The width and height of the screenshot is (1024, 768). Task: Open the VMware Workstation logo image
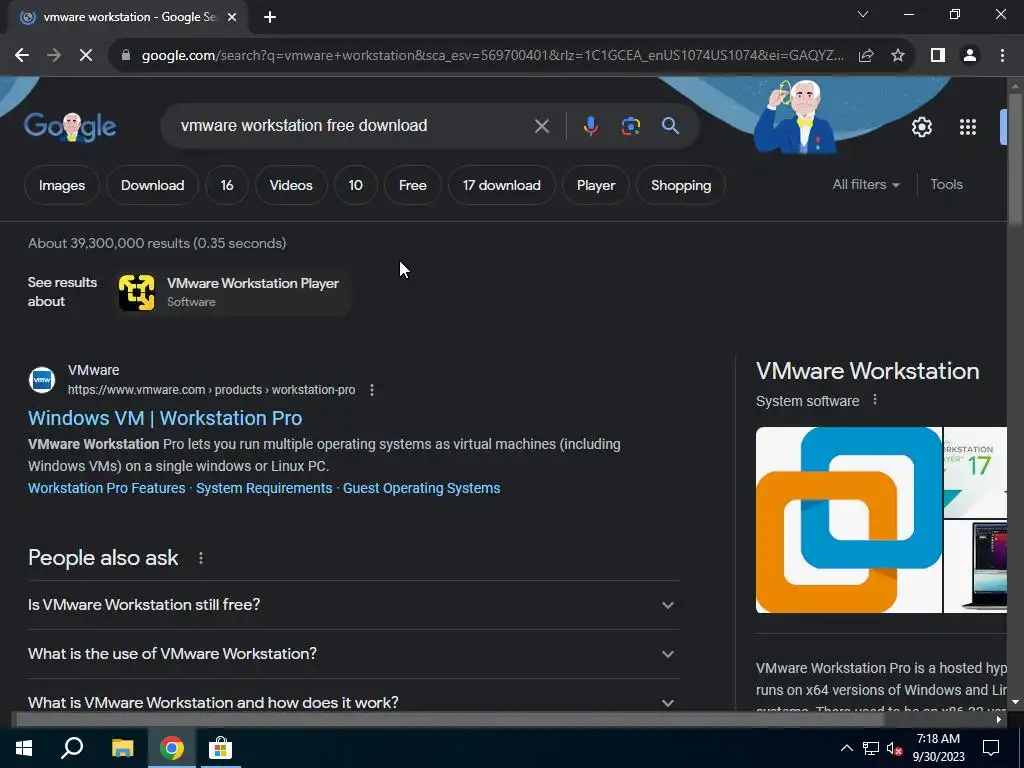(x=848, y=520)
